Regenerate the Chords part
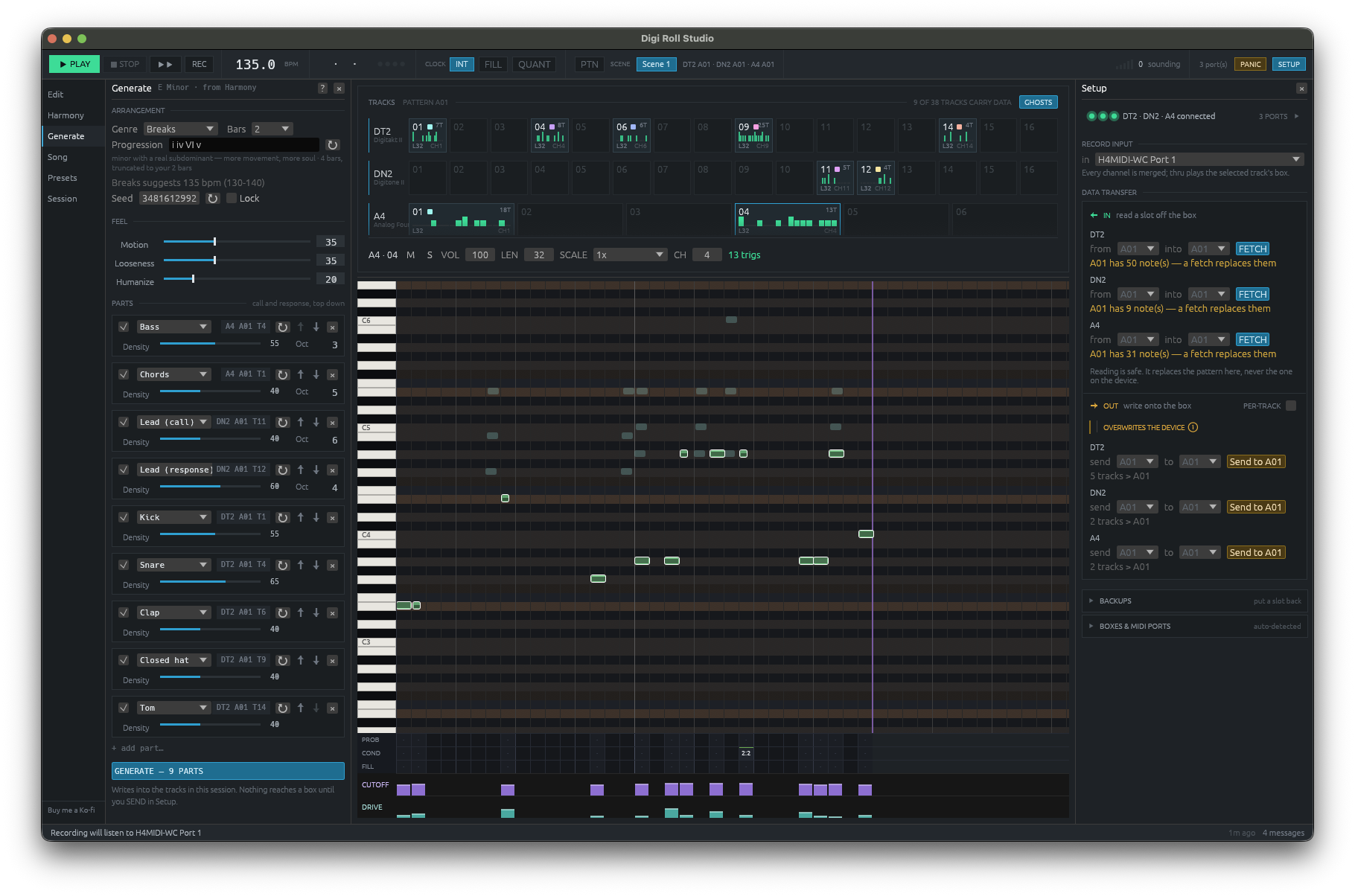 coord(283,374)
